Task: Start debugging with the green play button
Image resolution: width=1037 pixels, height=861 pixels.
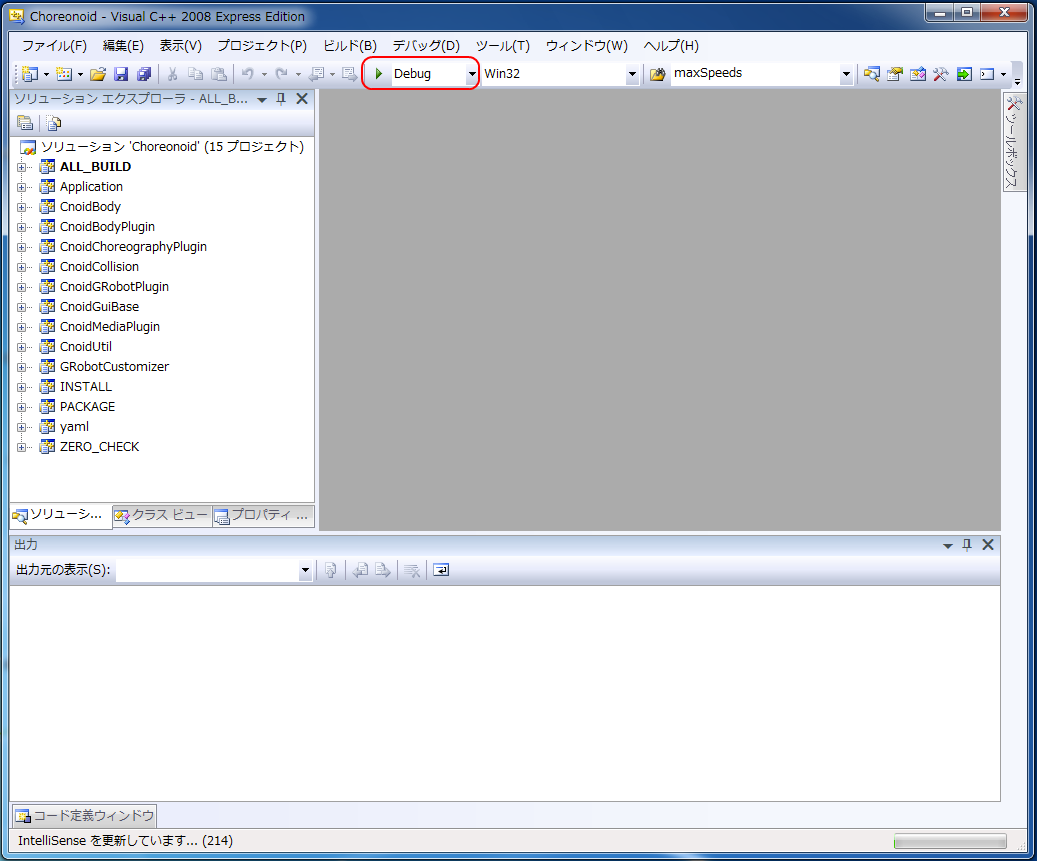Action: click(x=379, y=73)
